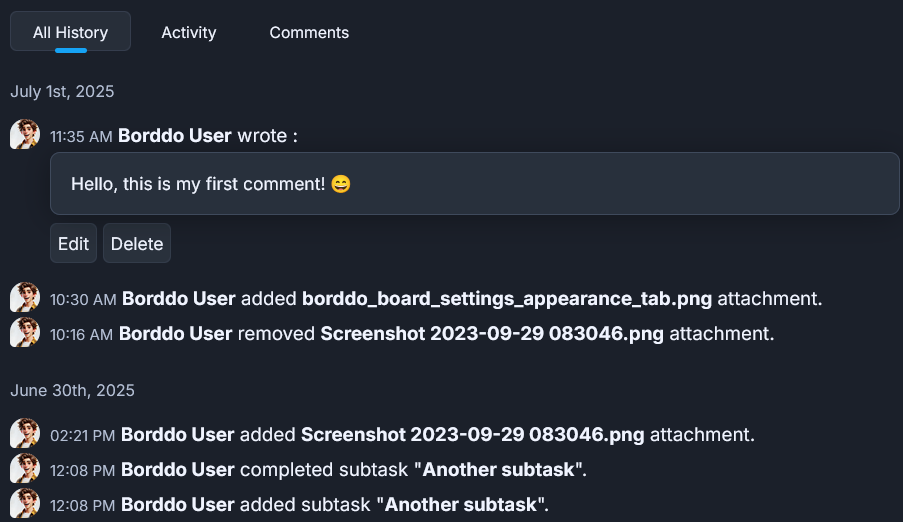Click the grinning emoji in the comment
The width and height of the screenshot is (903, 522).
(x=341, y=184)
